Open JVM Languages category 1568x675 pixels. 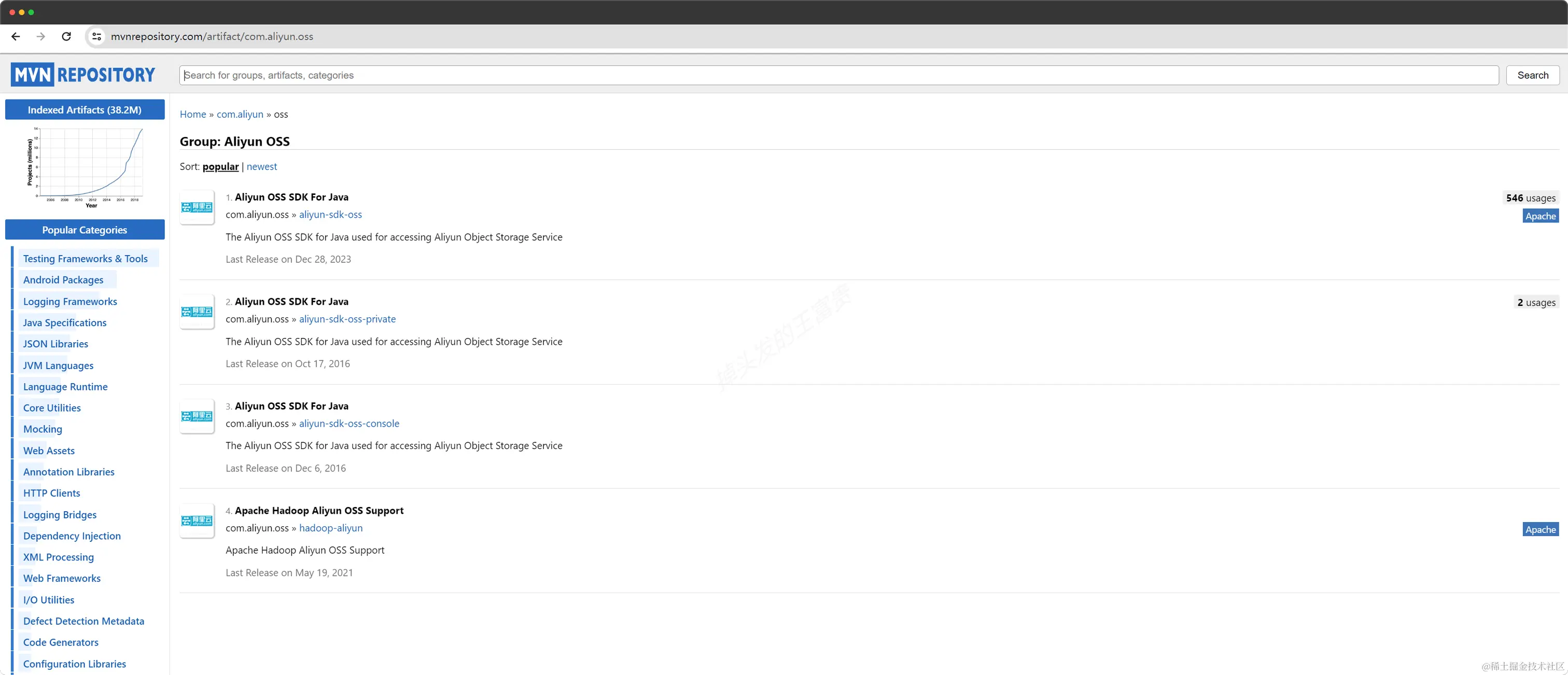tap(59, 365)
